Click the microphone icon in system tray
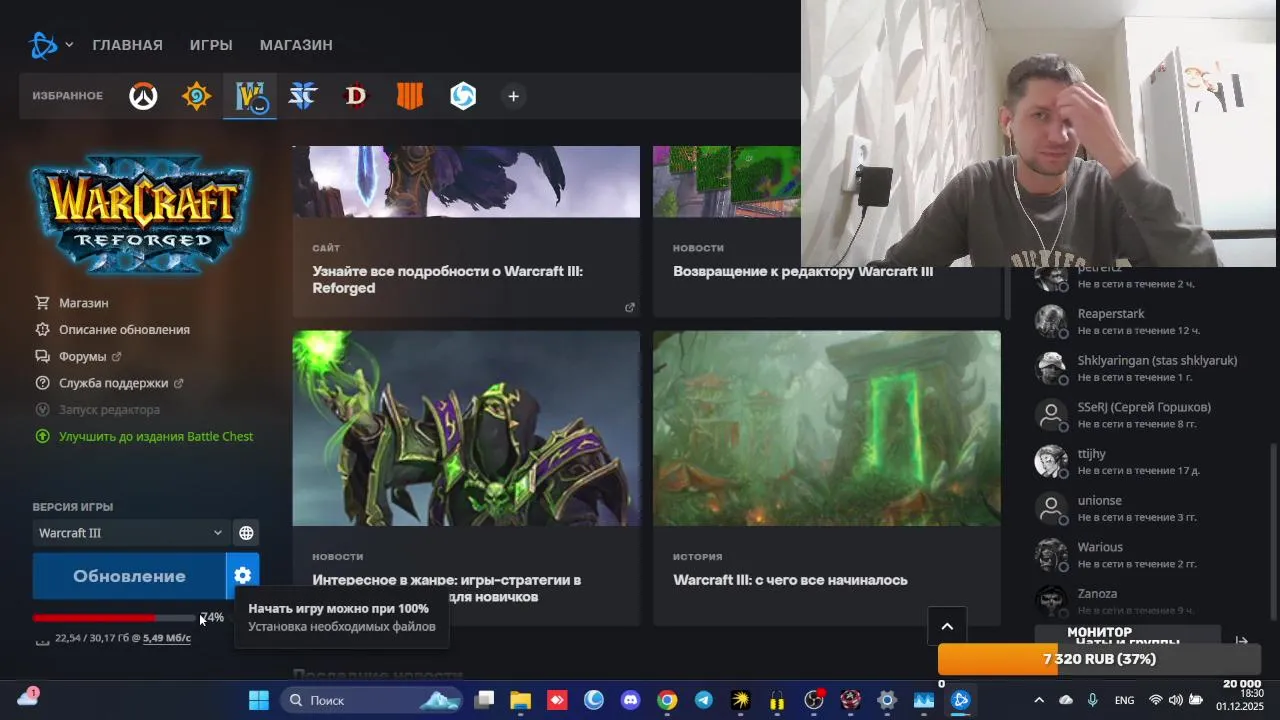The width and height of the screenshot is (1280, 720). (1092, 700)
